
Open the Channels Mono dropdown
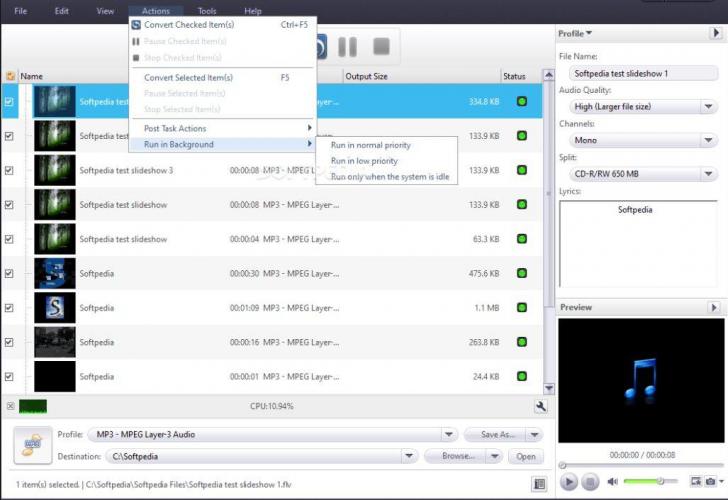[708, 140]
